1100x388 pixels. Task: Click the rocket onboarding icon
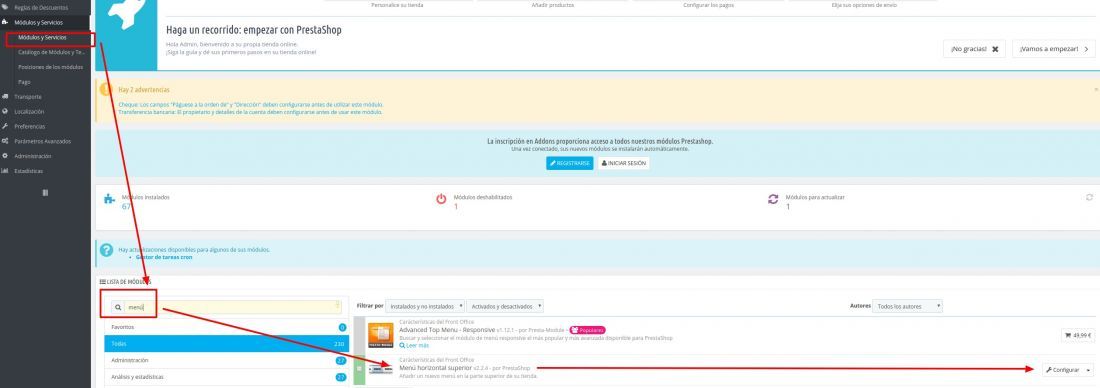coord(127,15)
